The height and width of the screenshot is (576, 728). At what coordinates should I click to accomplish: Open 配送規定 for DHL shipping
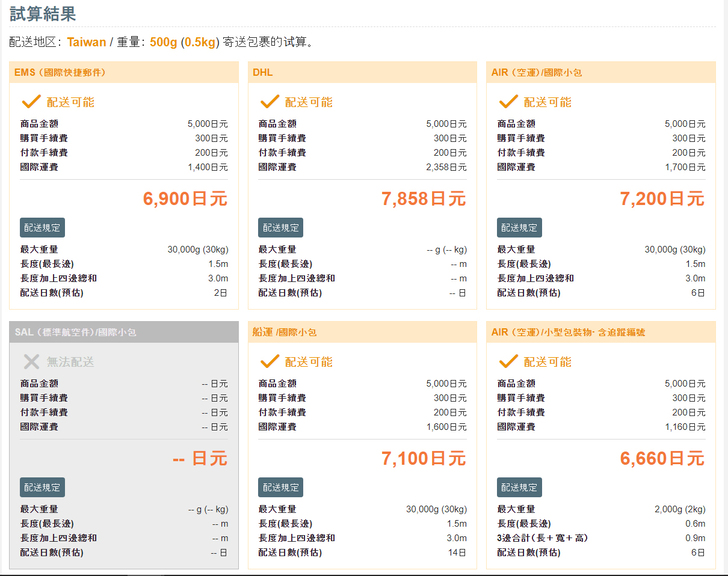point(281,227)
